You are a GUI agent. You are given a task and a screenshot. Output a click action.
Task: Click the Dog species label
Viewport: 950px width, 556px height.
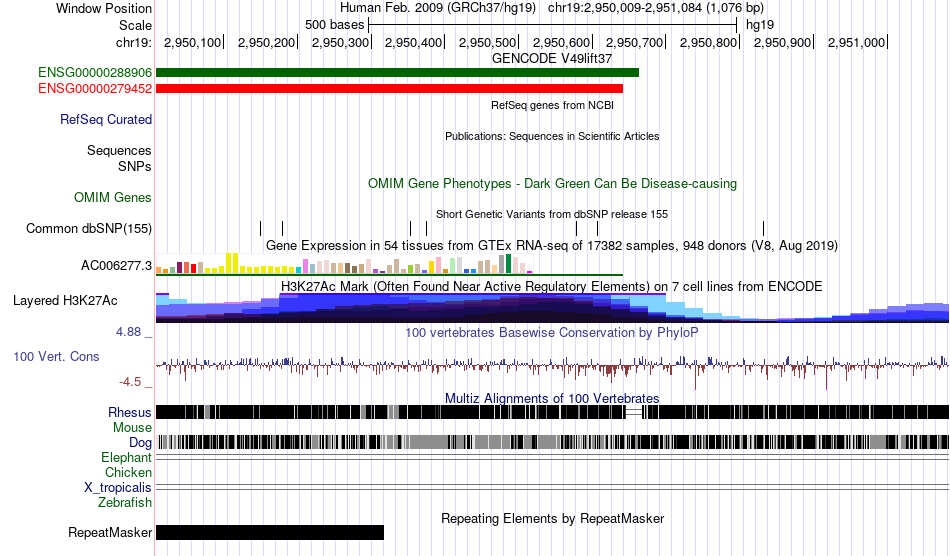click(x=140, y=443)
